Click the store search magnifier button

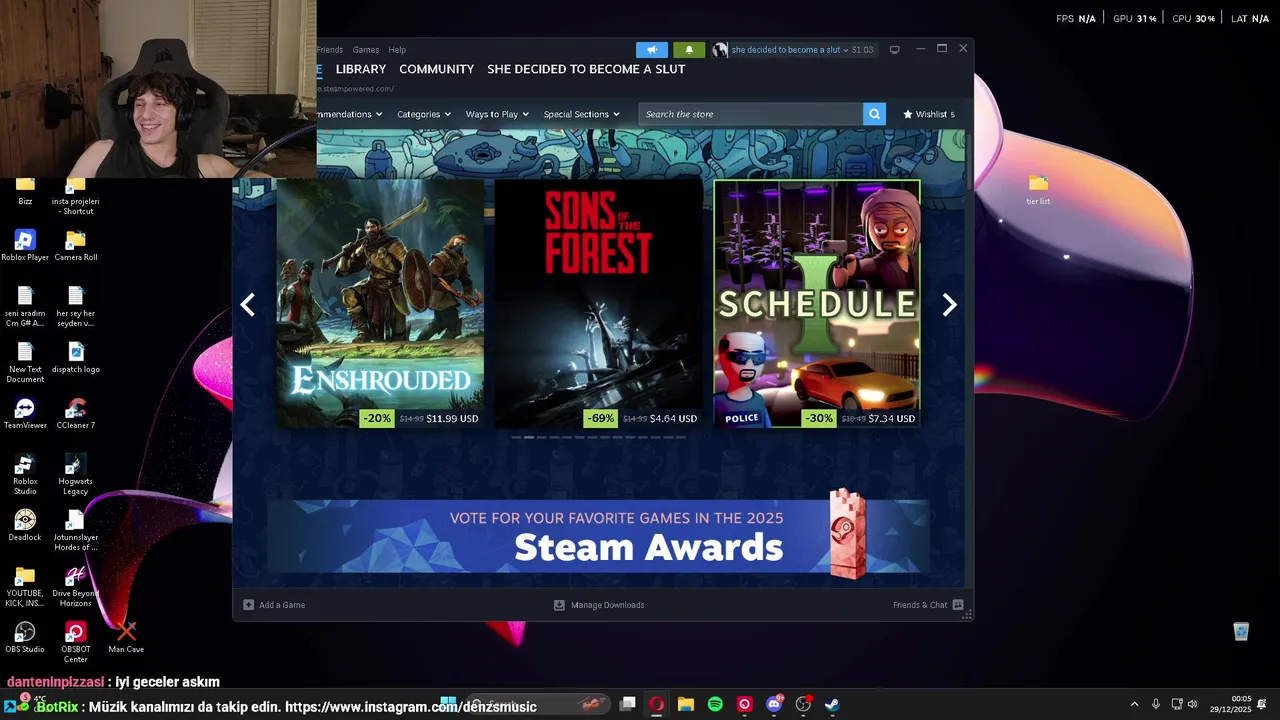[874, 114]
